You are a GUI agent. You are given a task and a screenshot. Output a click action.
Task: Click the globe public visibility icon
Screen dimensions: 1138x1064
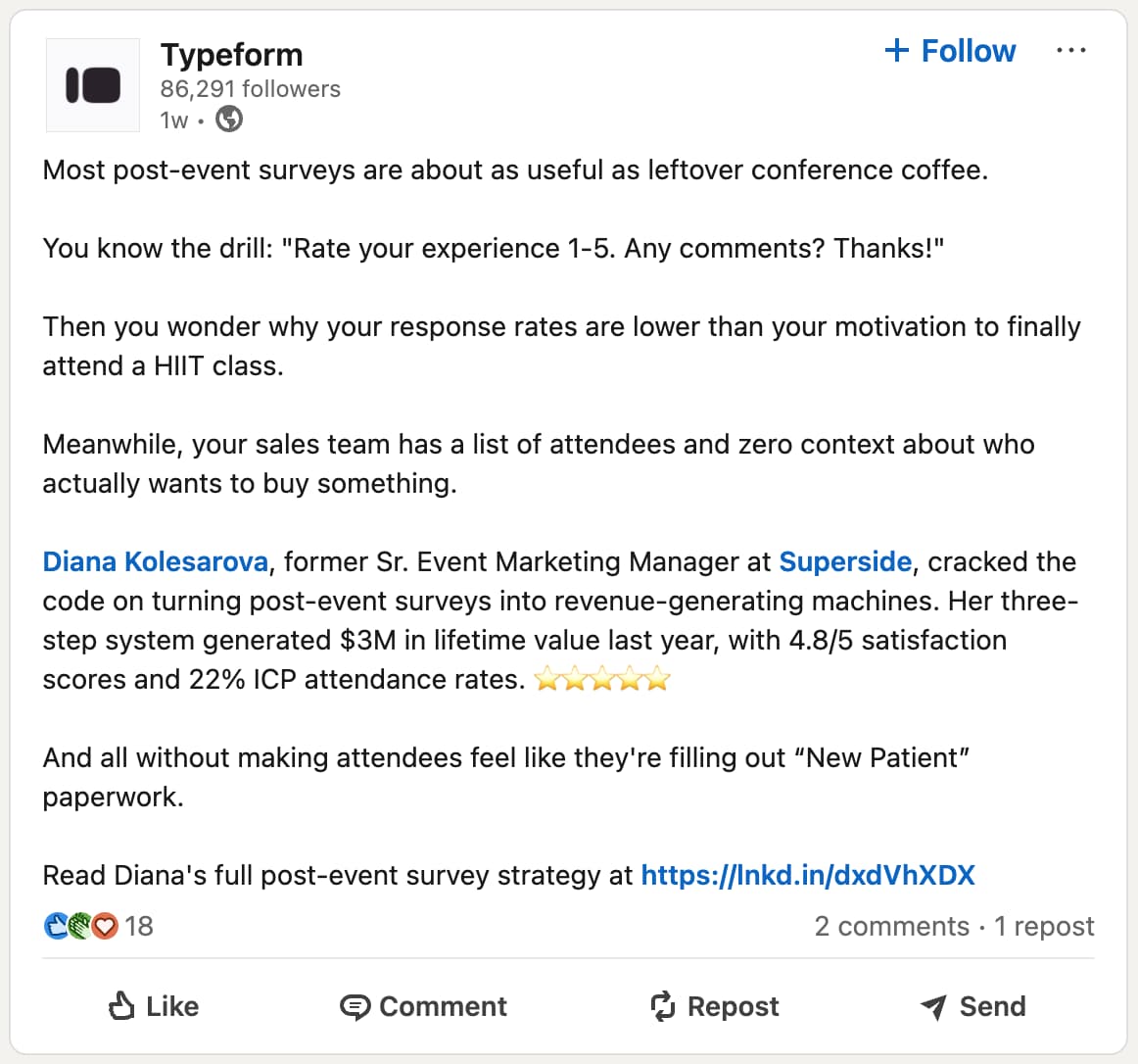tap(229, 120)
